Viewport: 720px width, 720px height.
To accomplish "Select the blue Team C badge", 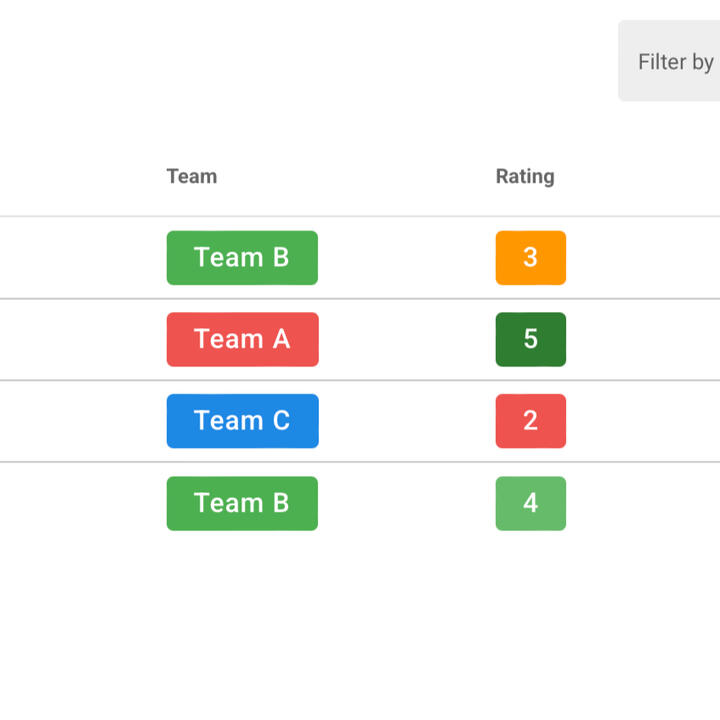I will (x=242, y=421).
